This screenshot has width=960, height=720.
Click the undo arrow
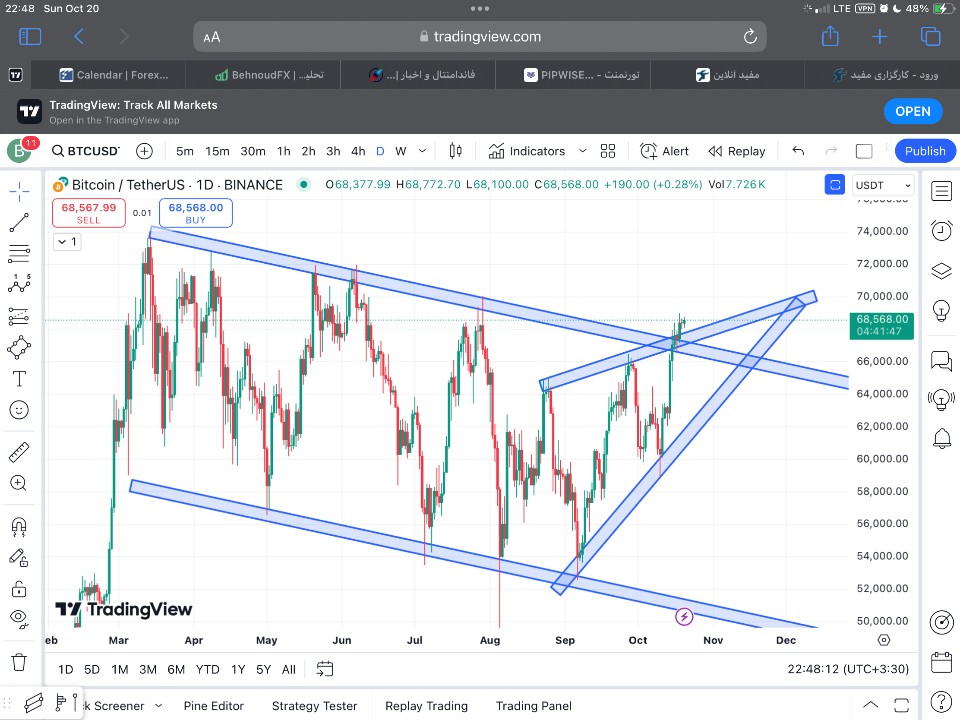point(798,151)
